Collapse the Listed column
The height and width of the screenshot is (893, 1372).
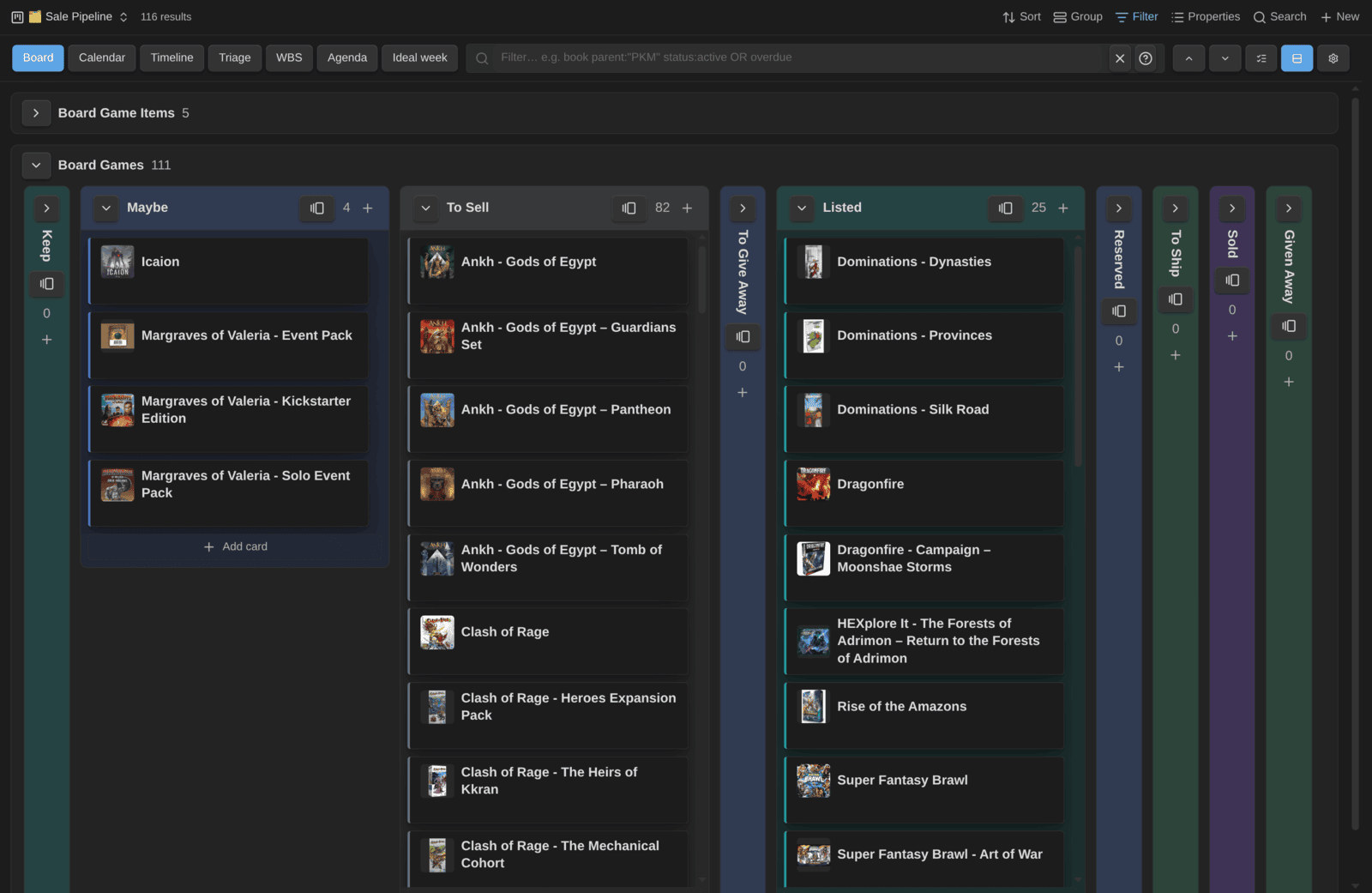(x=802, y=208)
